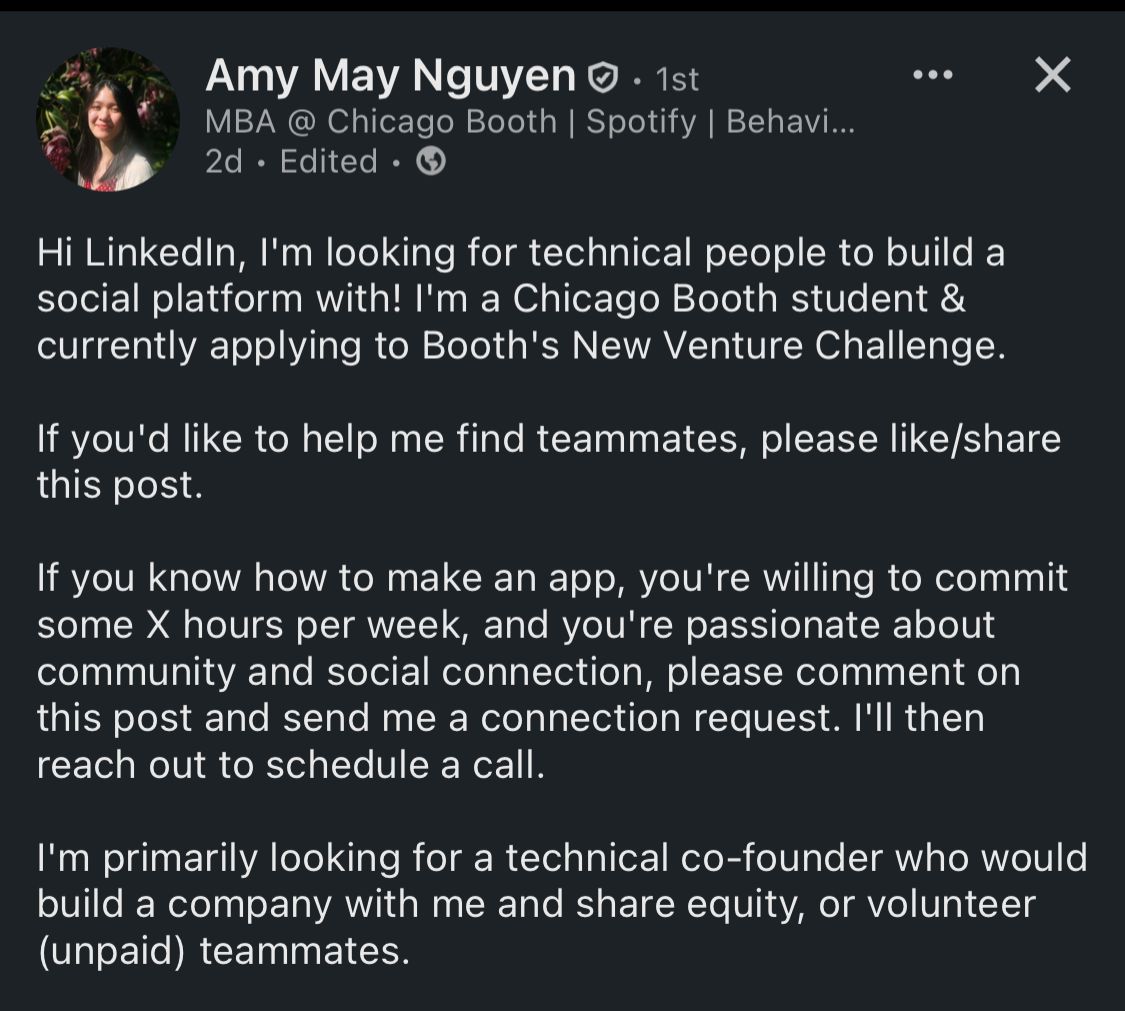Click the "Edited" post label
The width and height of the screenshot is (1125, 1011).
(x=328, y=161)
